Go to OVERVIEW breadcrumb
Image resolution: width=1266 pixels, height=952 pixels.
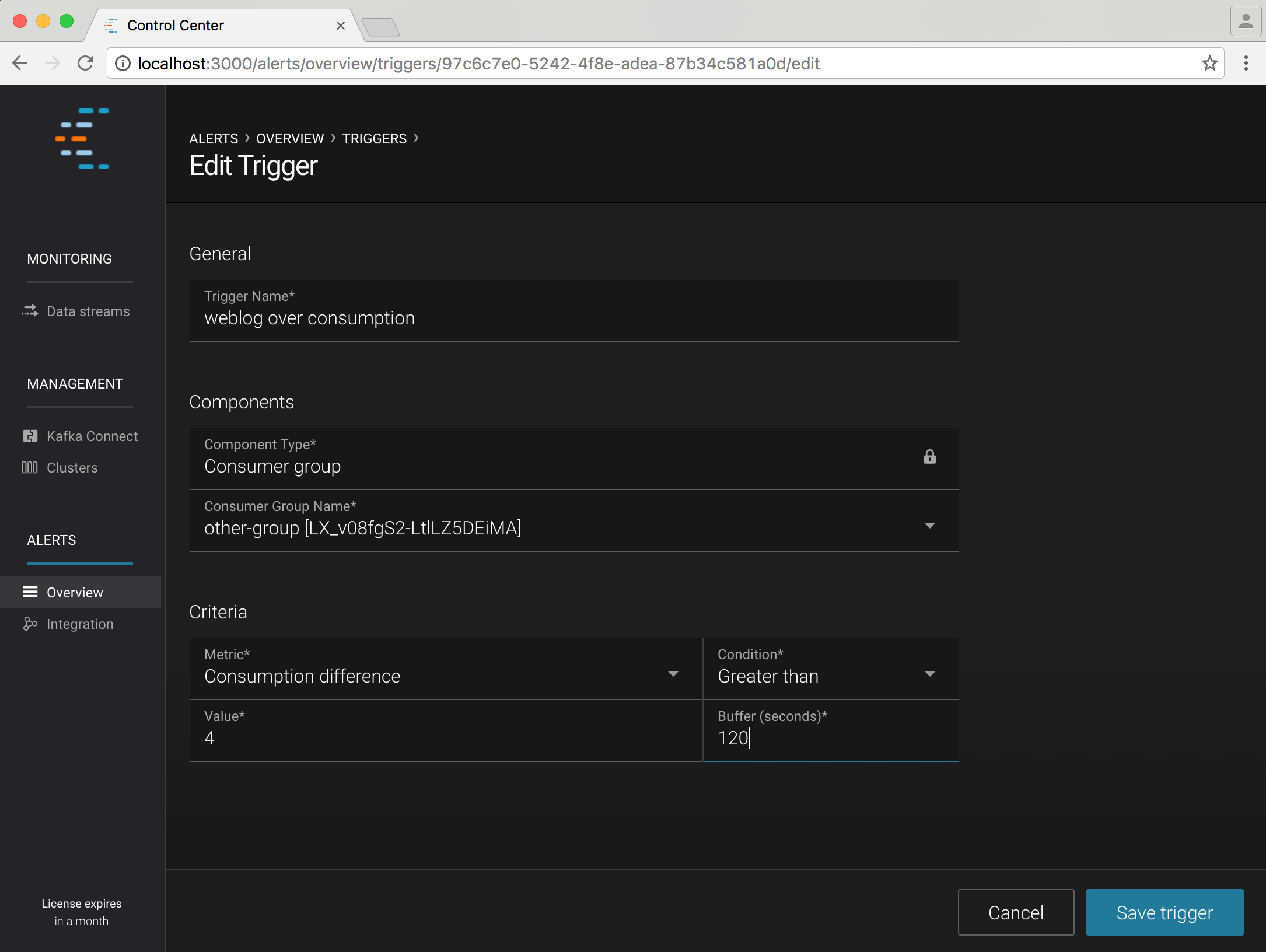point(290,139)
